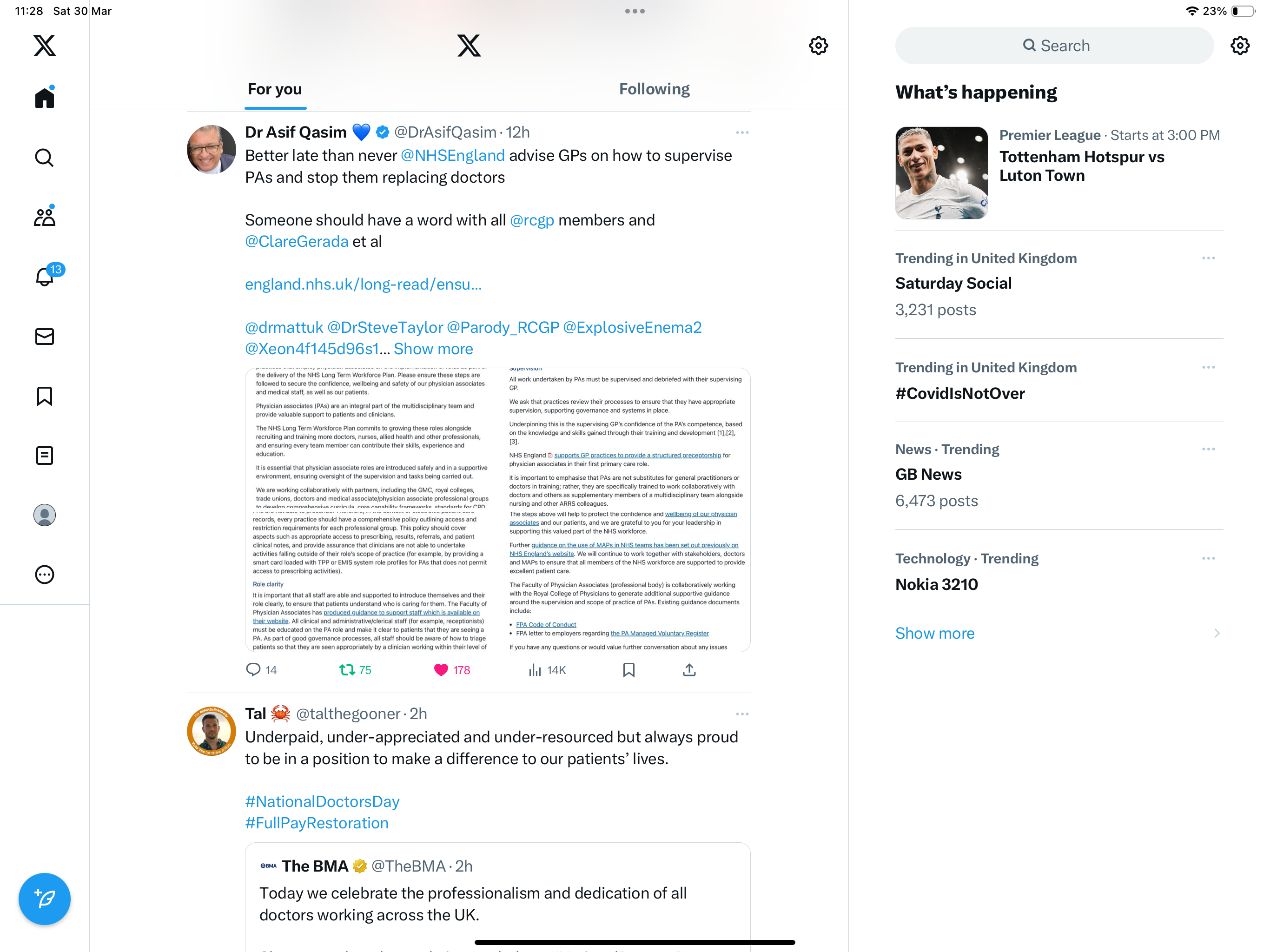
Task: Click the Search input field
Action: pos(1054,46)
